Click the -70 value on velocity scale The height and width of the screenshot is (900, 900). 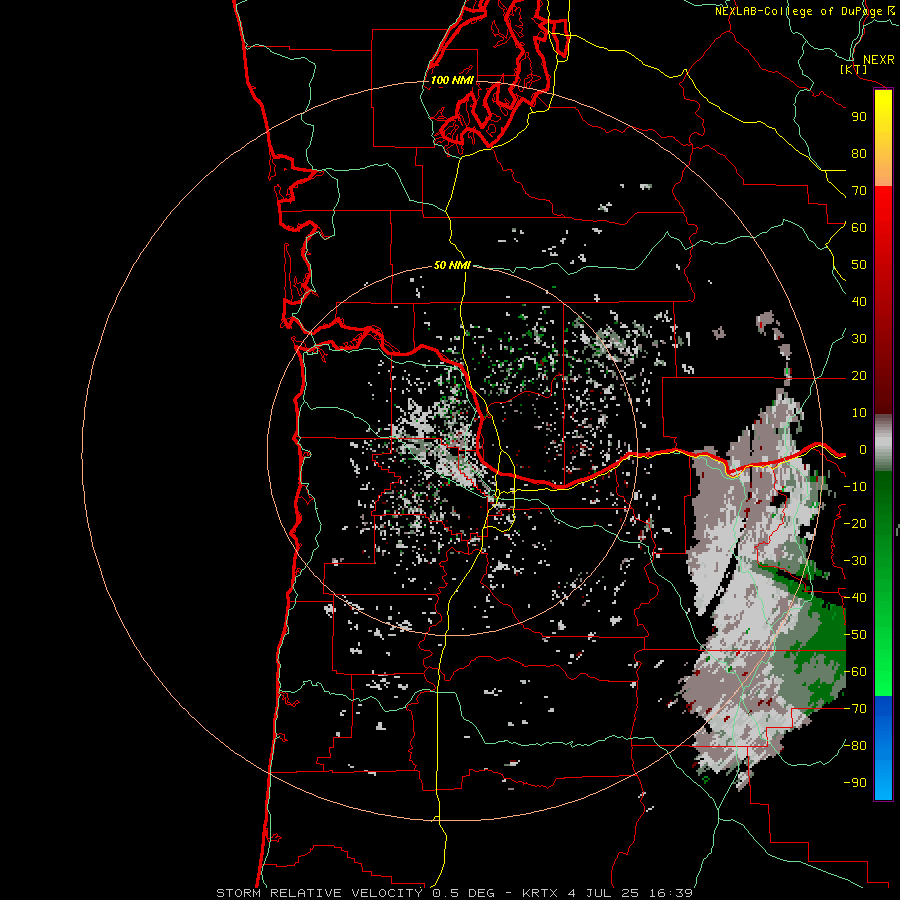coord(855,709)
